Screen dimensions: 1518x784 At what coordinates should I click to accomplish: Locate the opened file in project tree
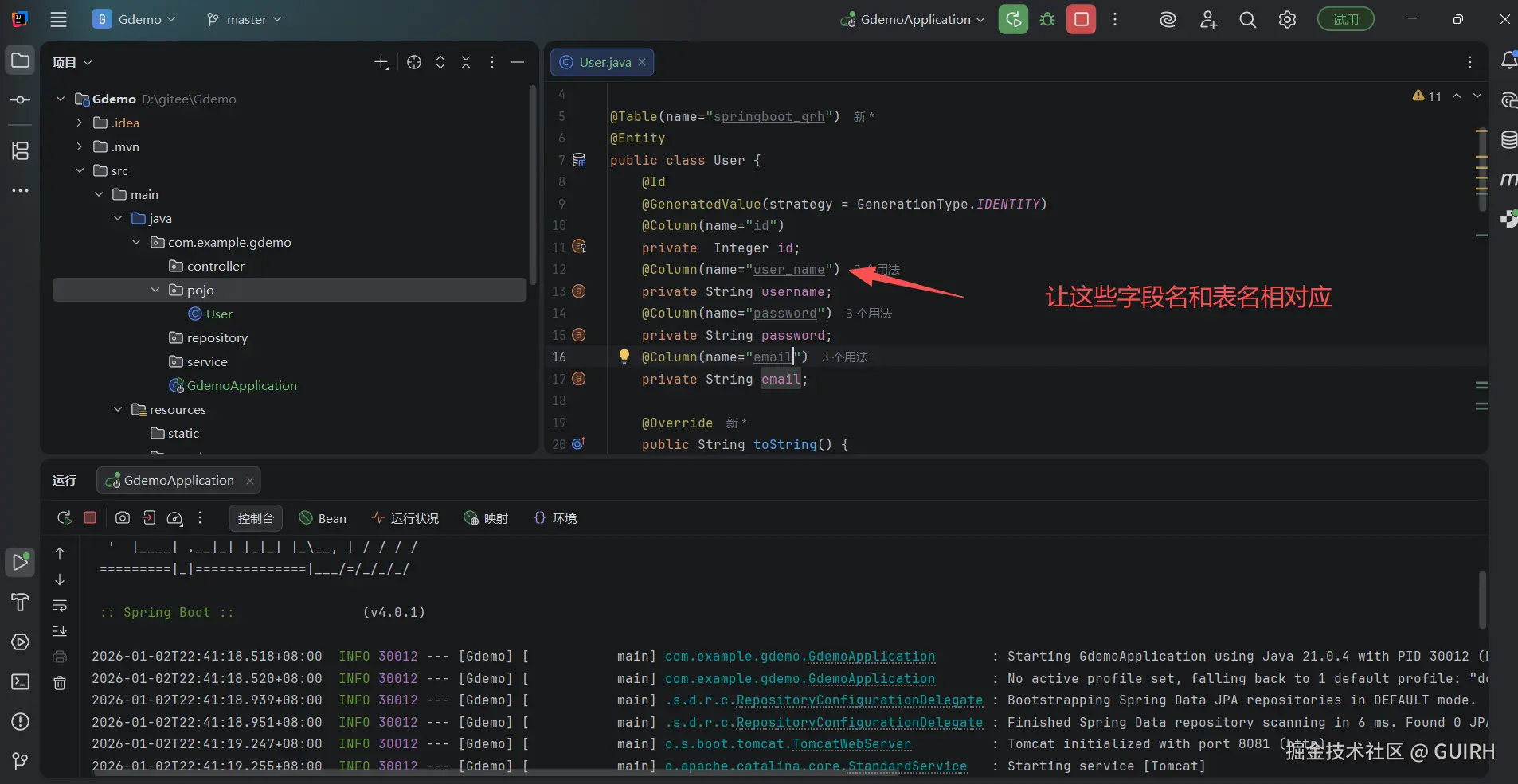pos(414,62)
